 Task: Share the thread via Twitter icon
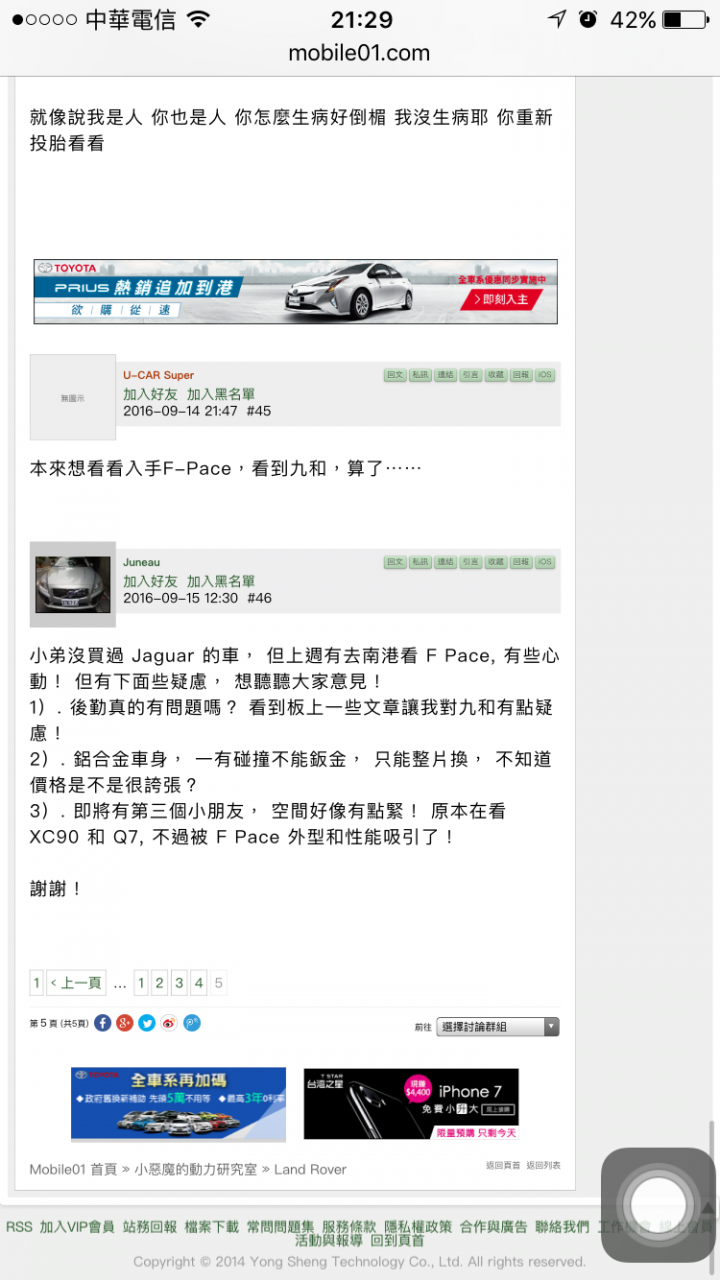147,1023
